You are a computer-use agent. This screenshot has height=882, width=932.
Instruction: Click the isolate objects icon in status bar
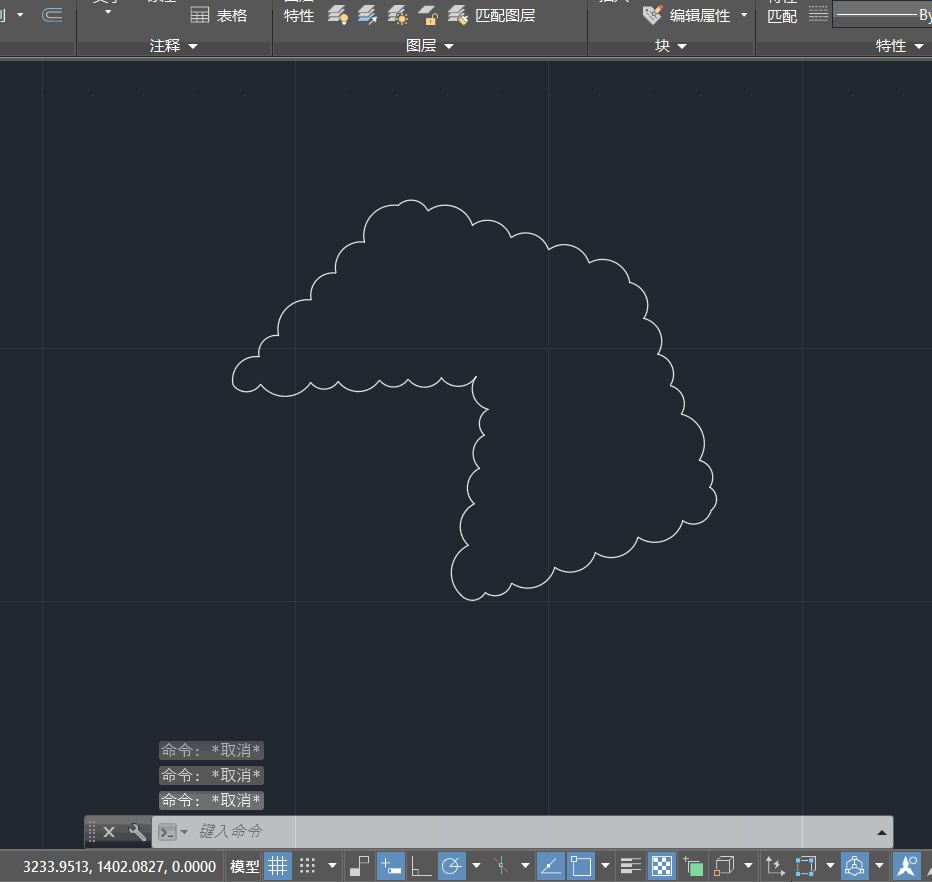[x=695, y=865]
